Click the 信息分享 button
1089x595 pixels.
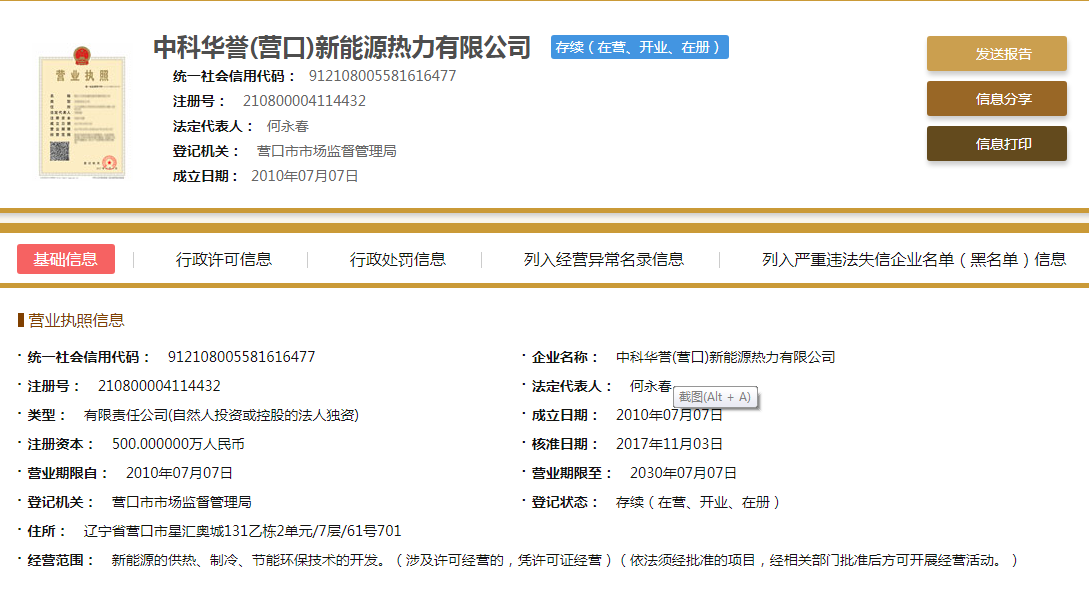tap(997, 99)
